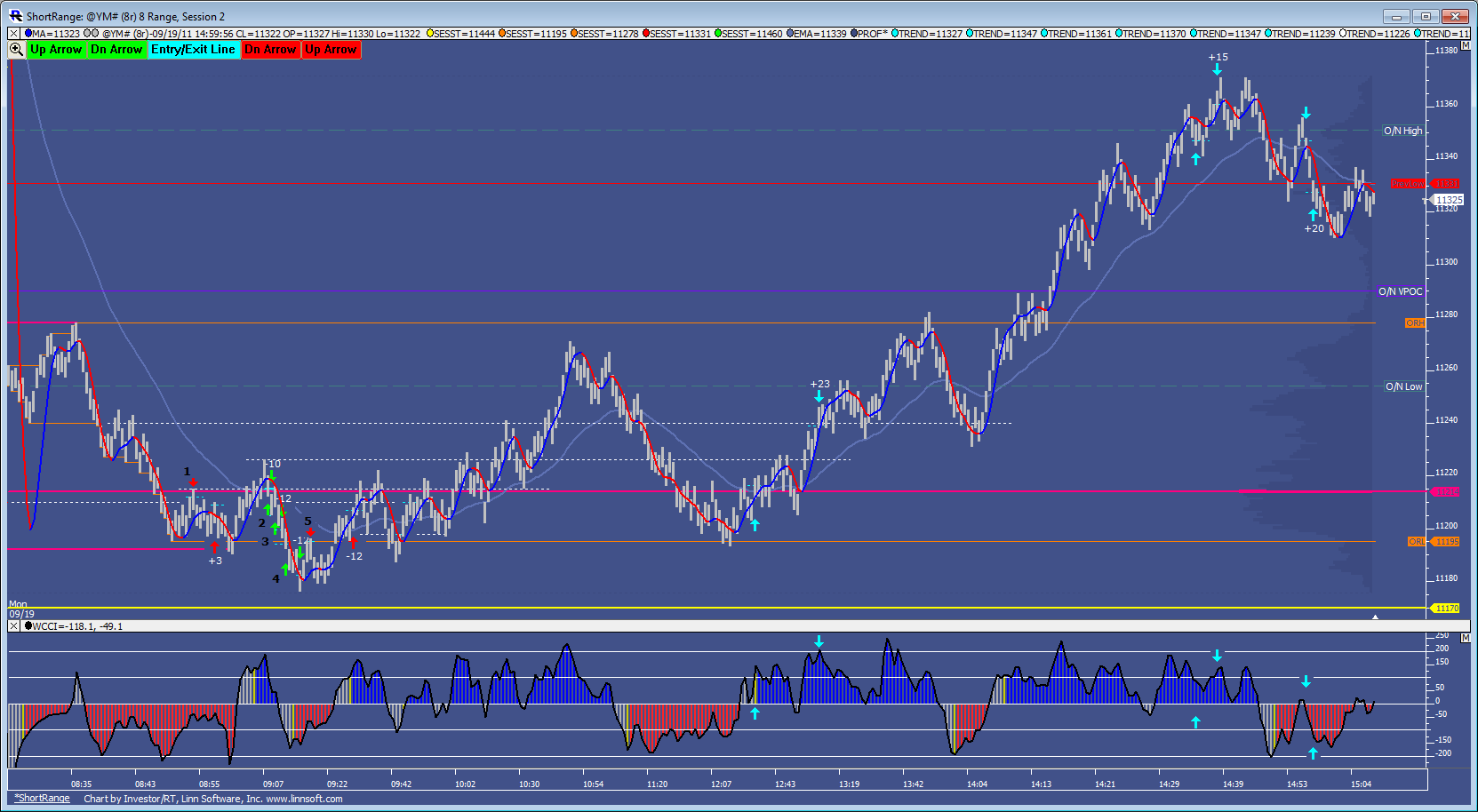Click the blue MA=11323 legend marker
Screen dimensions: 1478x812
tap(28, 34)
